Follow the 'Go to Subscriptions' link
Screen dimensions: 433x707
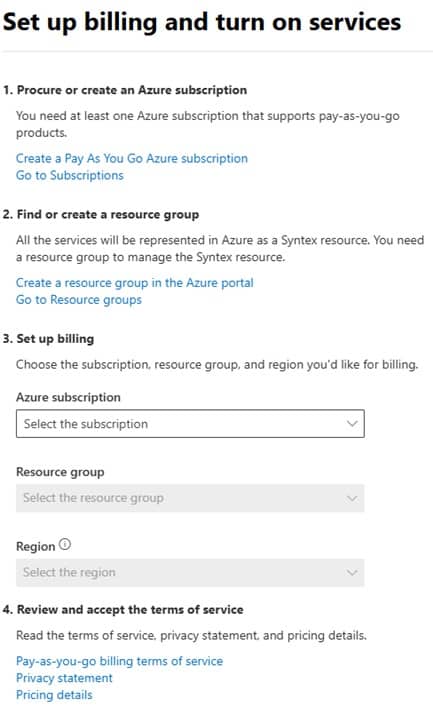point(69,175)
